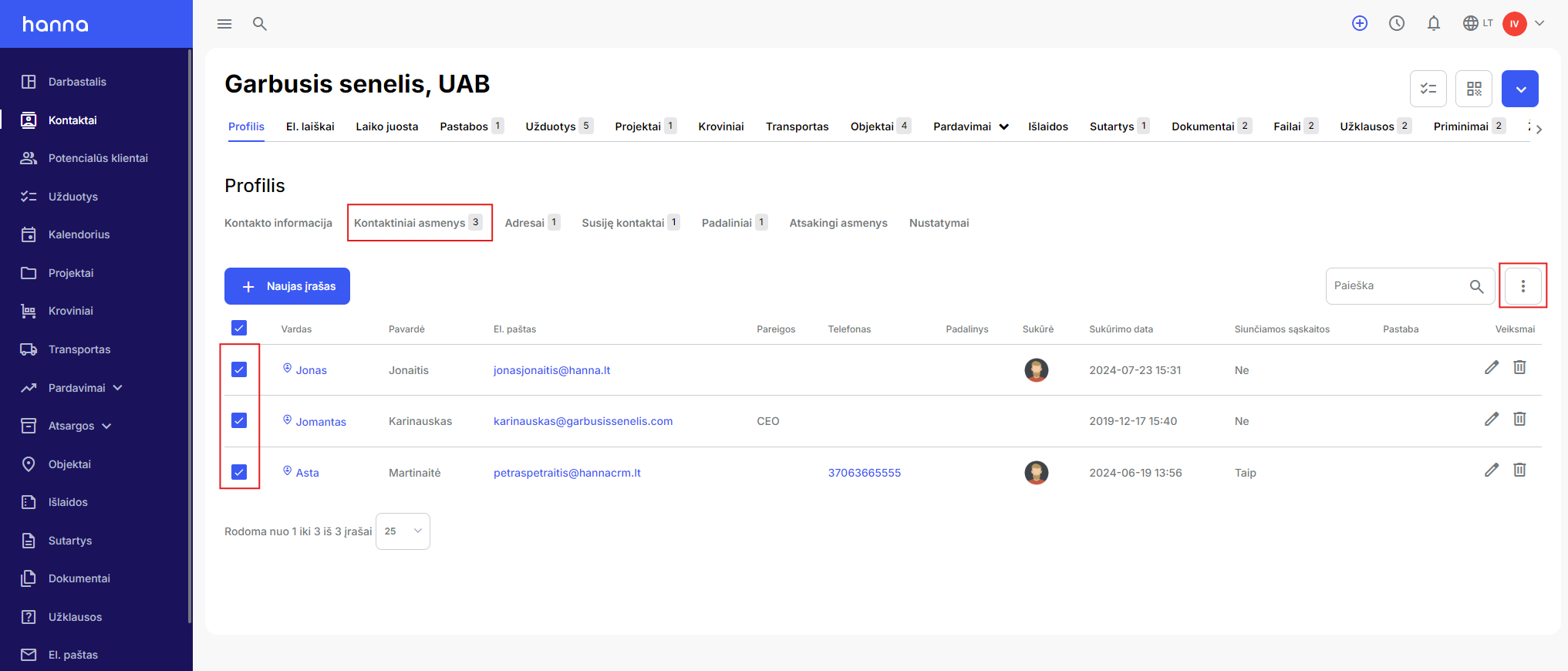The width and height of the screenshot is (1568, 671).
Task: Open El. paštas in the sidebar
Action: (x=72, y=655)
